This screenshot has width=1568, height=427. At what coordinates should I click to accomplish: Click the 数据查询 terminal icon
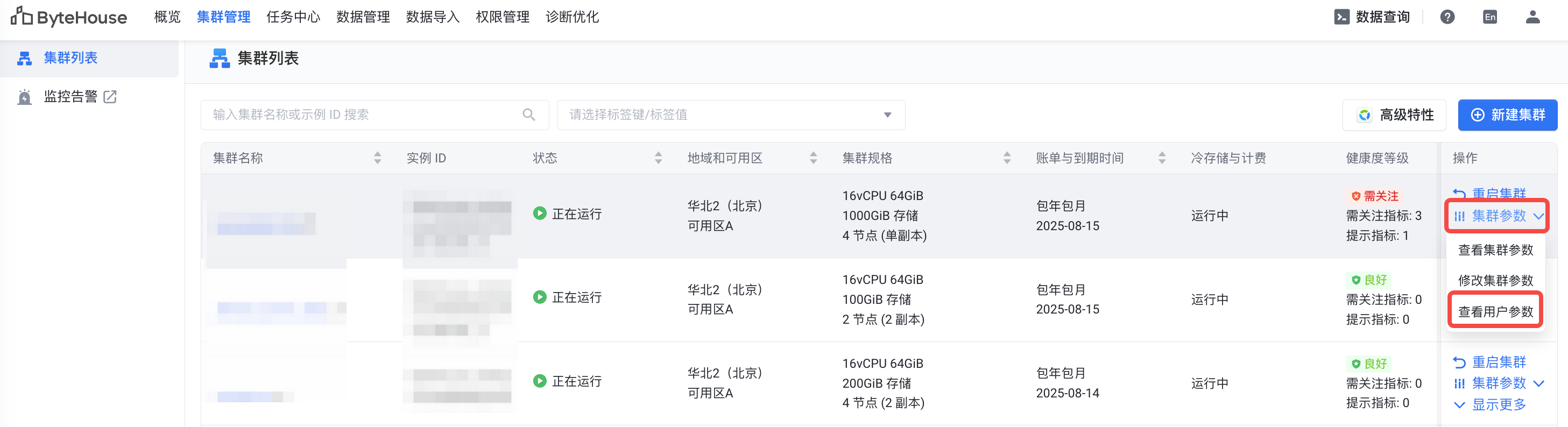[x=1341, y=17]
